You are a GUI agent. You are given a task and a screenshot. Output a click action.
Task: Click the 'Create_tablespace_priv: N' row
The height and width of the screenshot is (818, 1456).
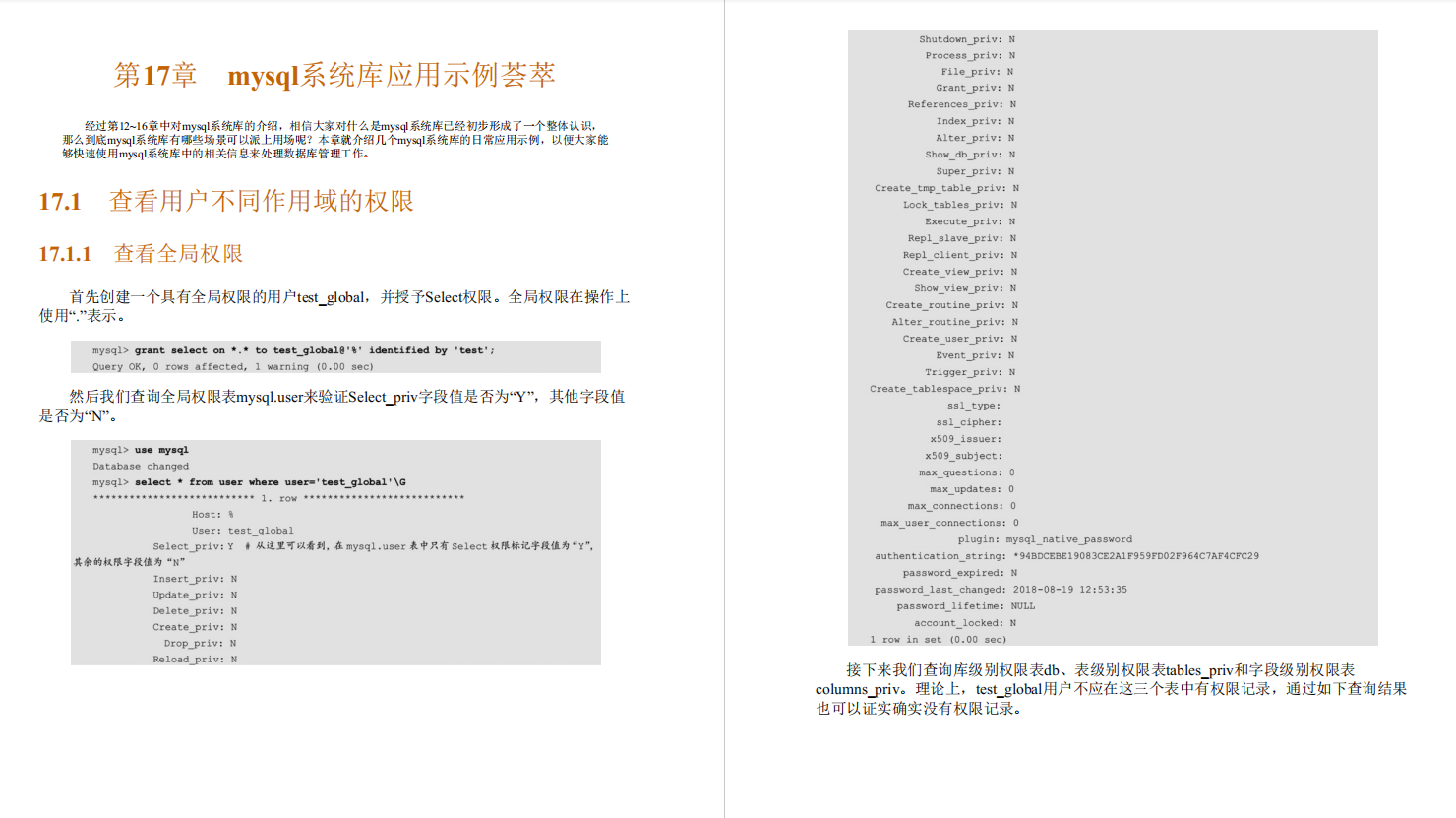[x=945, y=389]
